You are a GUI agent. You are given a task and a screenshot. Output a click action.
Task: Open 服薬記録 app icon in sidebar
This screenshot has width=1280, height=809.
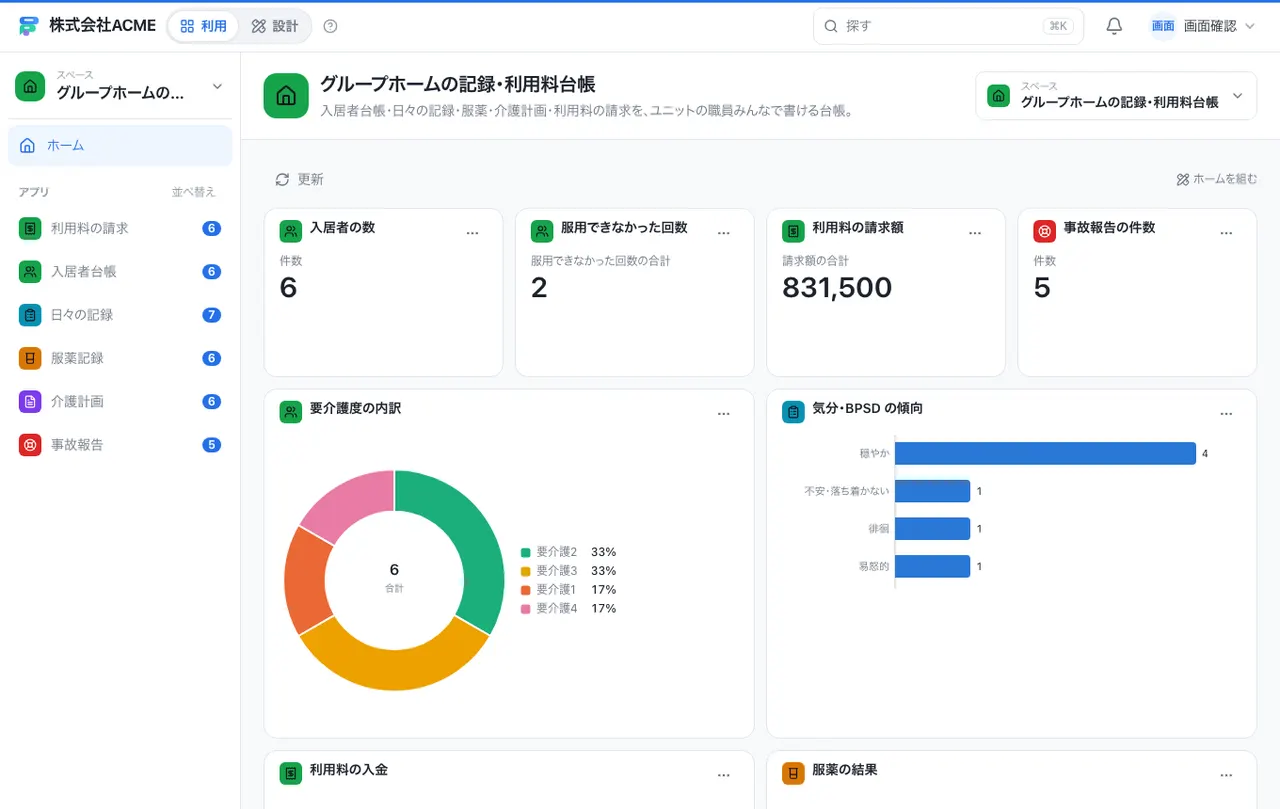click(30, 358)
